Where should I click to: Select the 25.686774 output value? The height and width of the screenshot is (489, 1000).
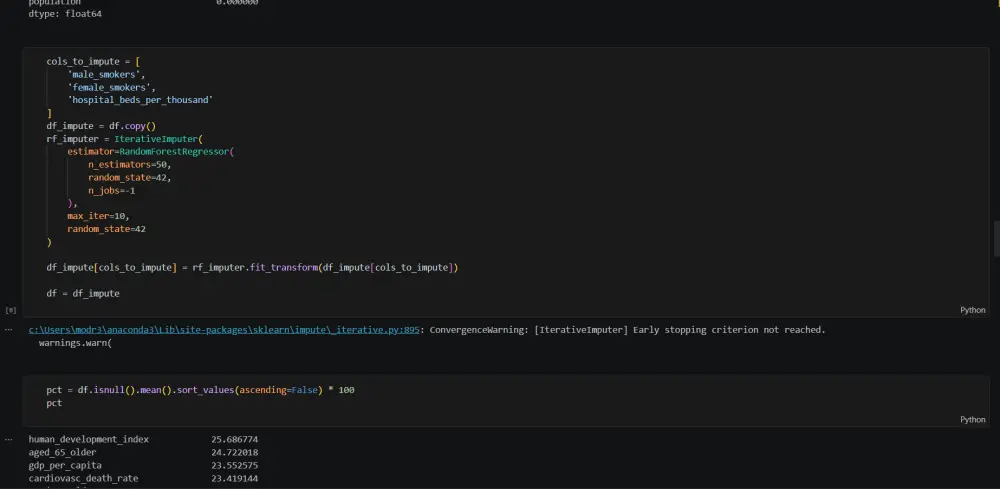click(x=235, y=439)
